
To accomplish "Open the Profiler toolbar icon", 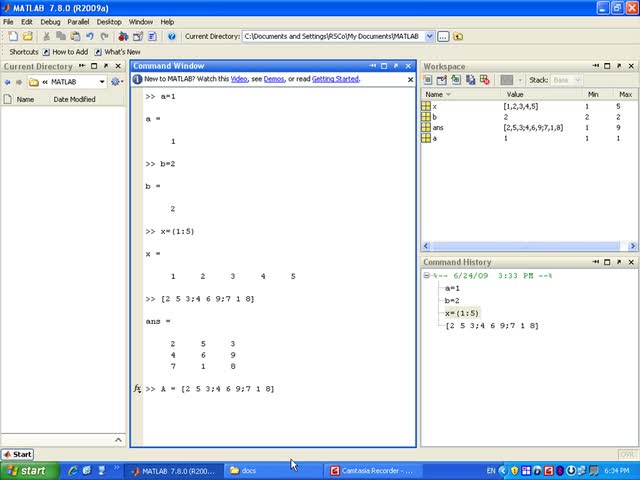I will (x=152, y=36).
